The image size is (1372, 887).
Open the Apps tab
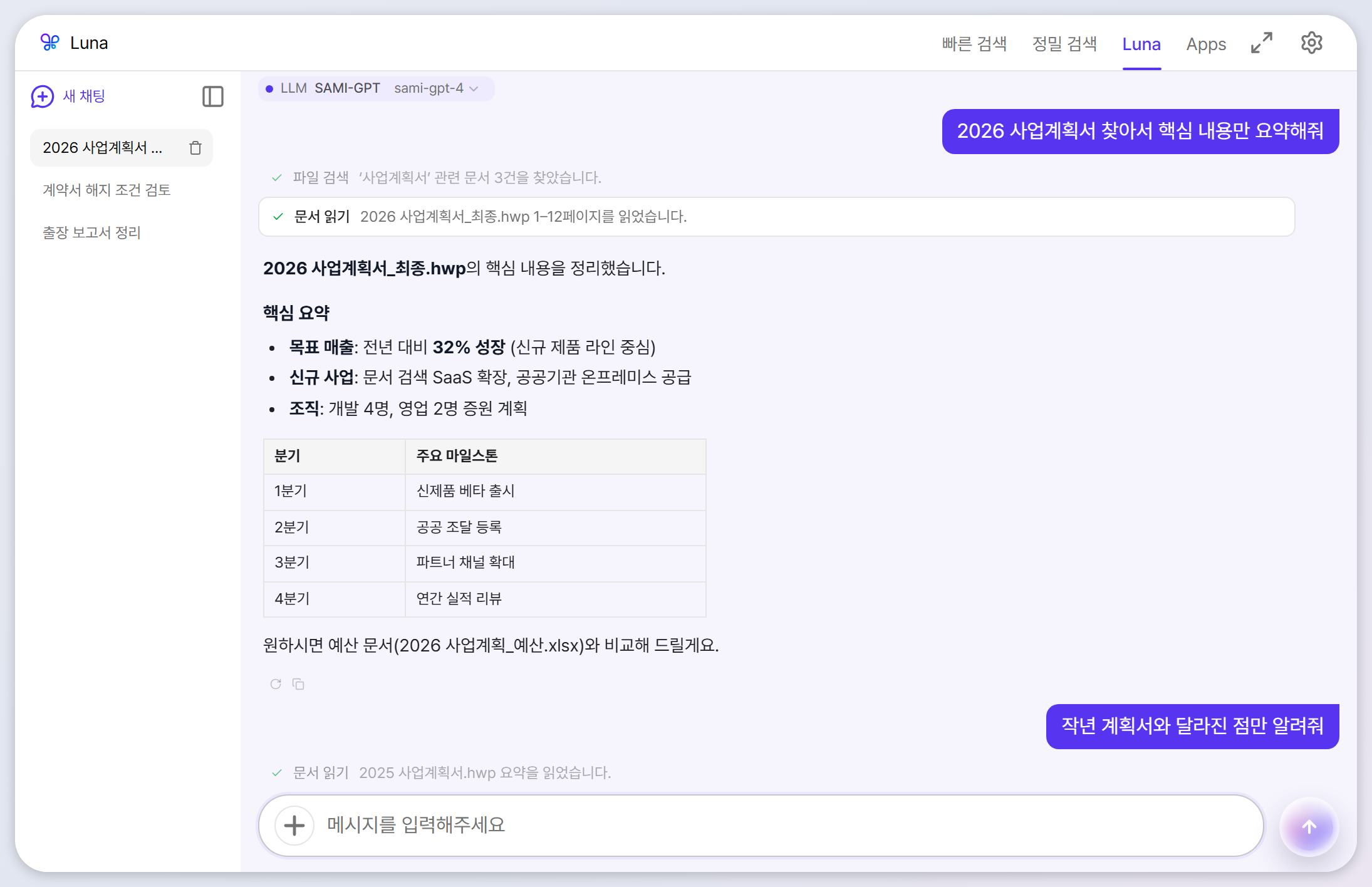point(1206,44)
